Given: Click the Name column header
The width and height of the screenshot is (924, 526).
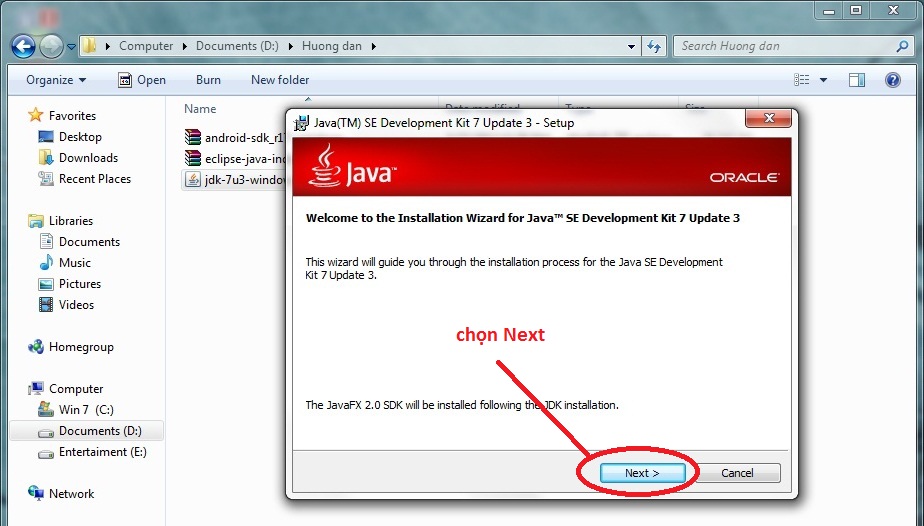Looking at the screenshot, I should pyautogui.click(x=200, y=108).
